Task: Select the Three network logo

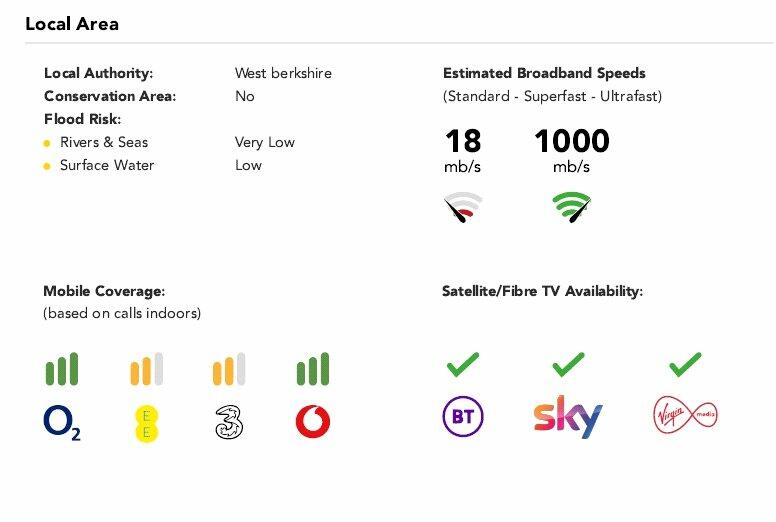Action: [229, 422]
